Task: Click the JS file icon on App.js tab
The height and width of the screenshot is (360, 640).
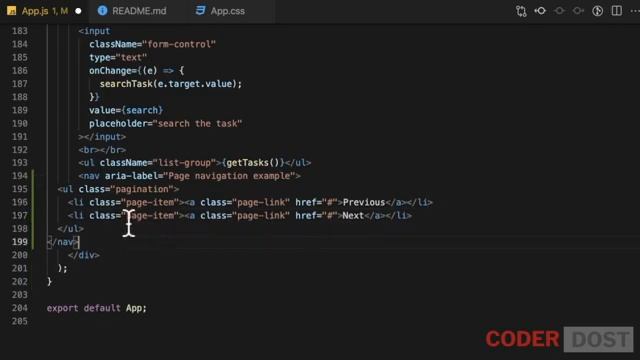Action: coord(11,11)
